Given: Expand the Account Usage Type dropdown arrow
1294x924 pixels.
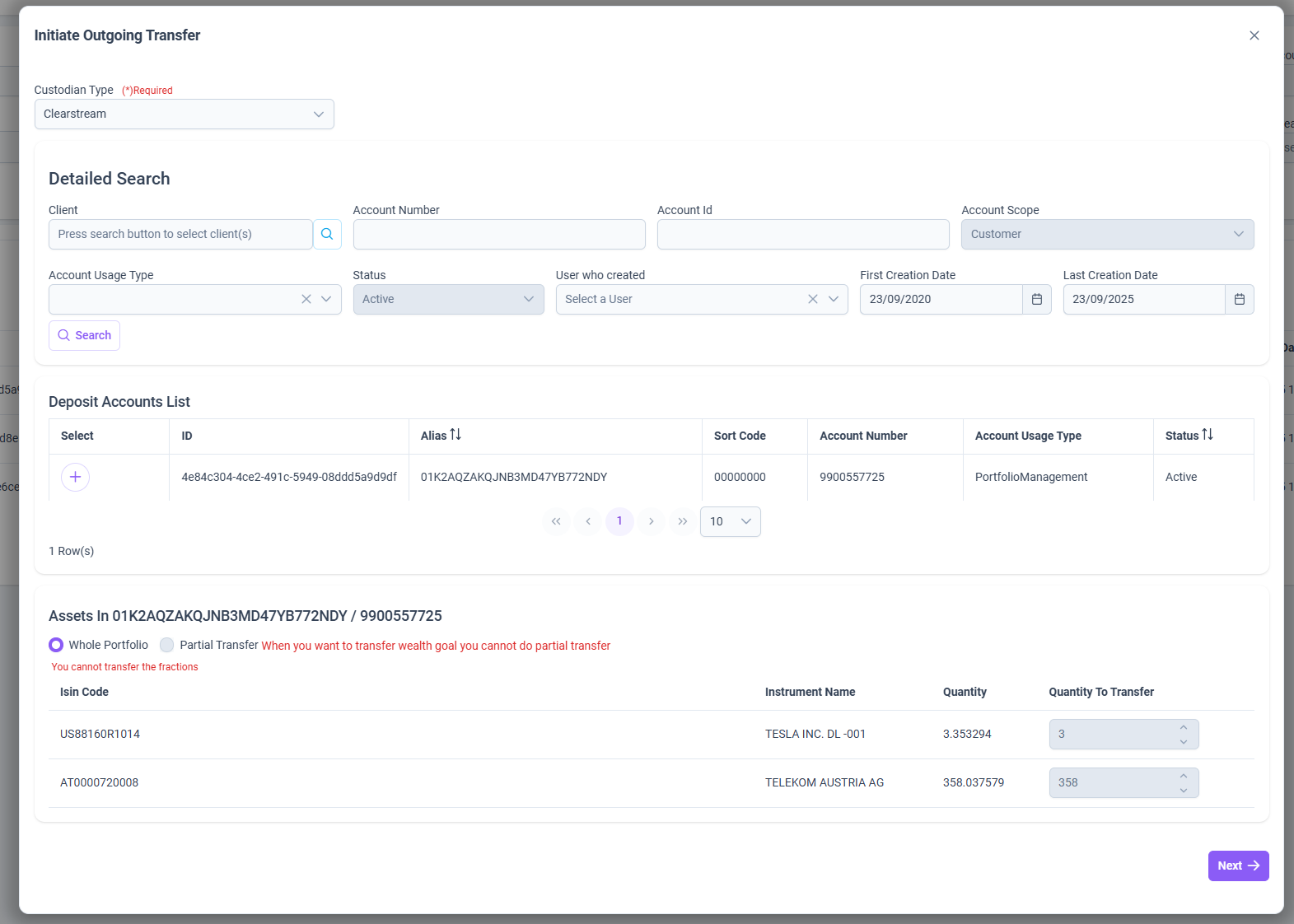Looking at the screenshot, I should click(x=326, y=299).
